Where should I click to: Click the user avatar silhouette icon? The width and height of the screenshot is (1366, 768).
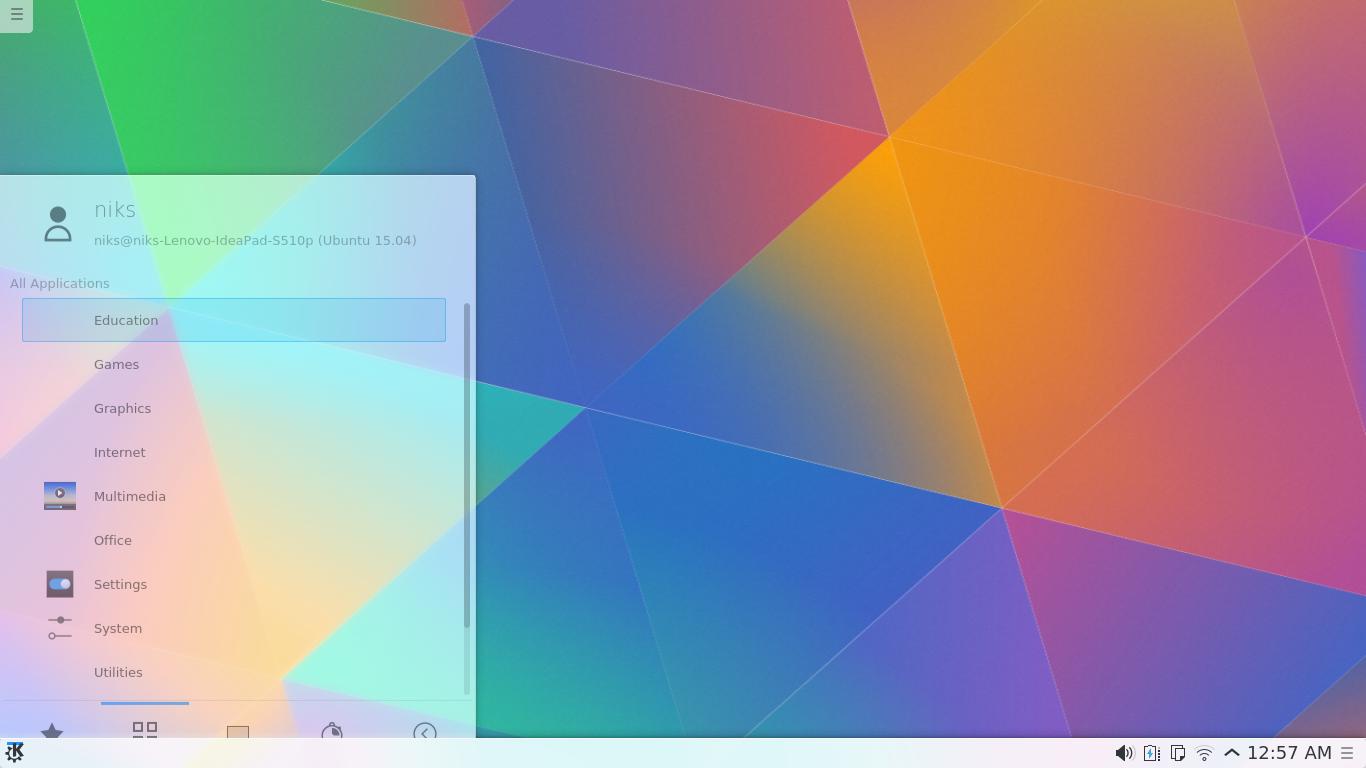tap(57, 224)
